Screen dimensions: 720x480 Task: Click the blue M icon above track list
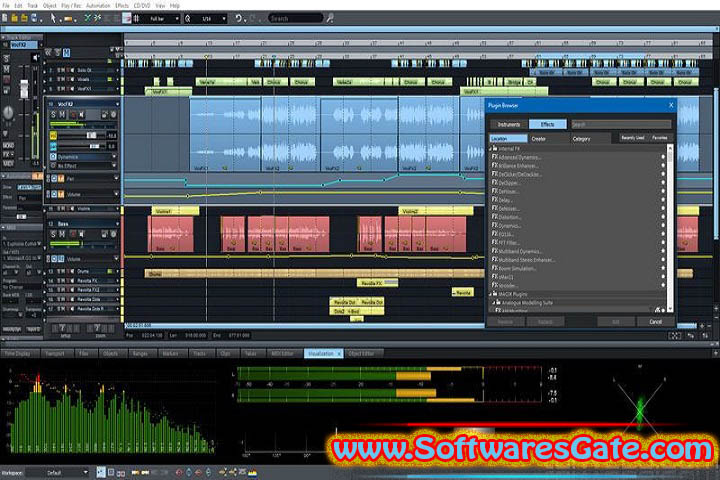66,53
